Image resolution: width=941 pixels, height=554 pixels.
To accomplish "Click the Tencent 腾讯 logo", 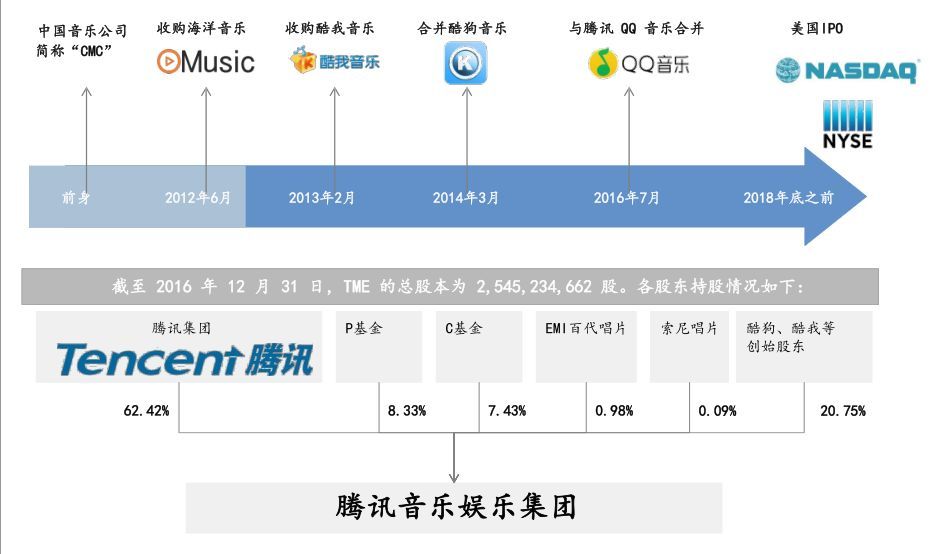I will [x=185, y=360].
